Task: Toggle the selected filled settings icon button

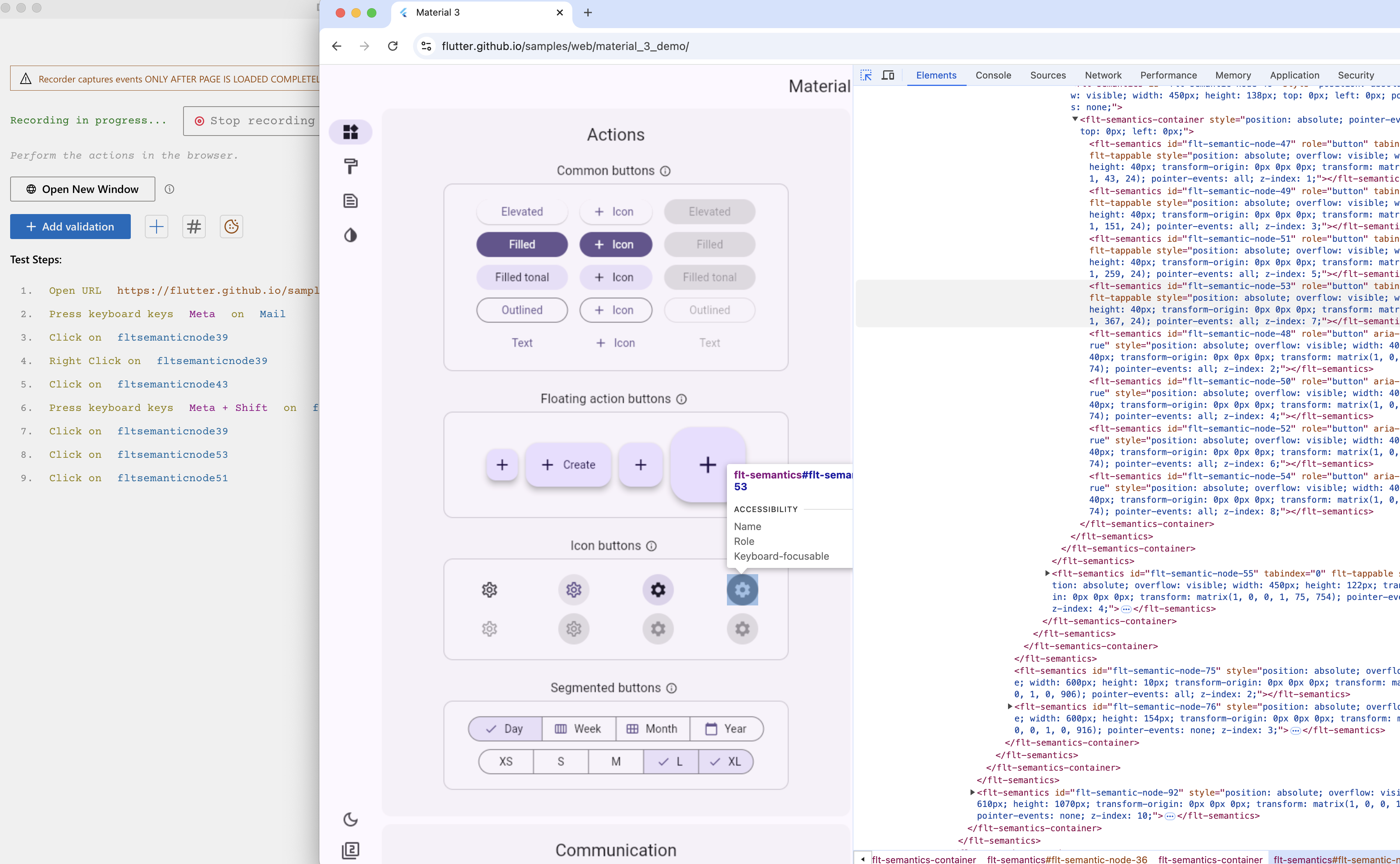Action: (x=658, y=590)
